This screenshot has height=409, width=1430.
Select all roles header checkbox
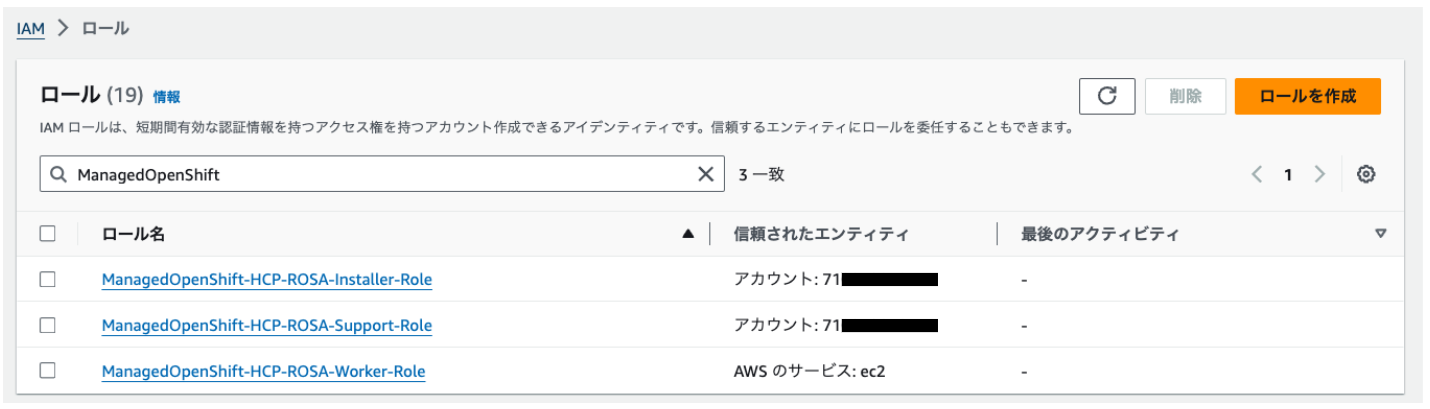47,234
